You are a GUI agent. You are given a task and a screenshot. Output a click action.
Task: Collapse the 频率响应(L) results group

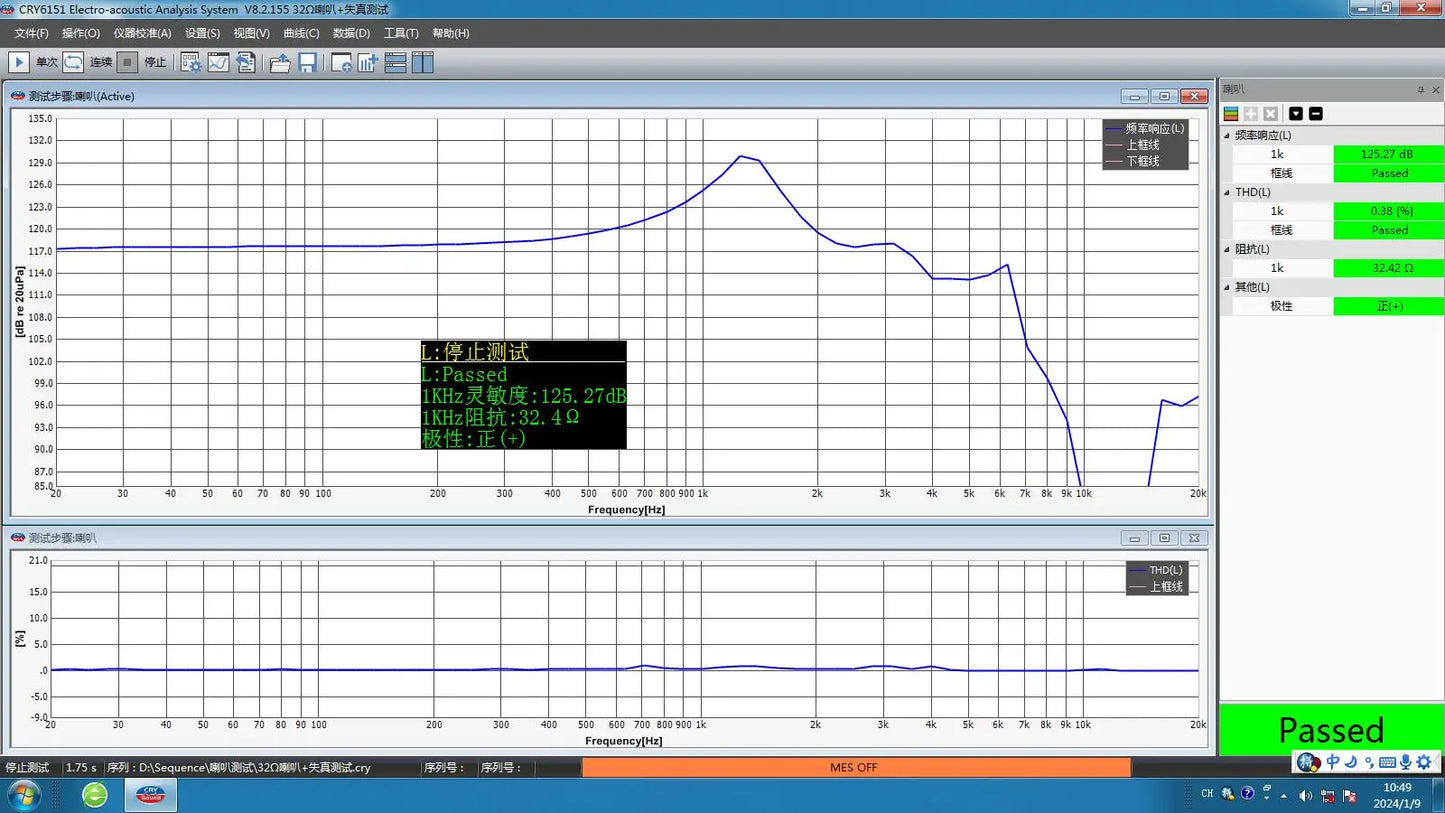[1227, 135]
